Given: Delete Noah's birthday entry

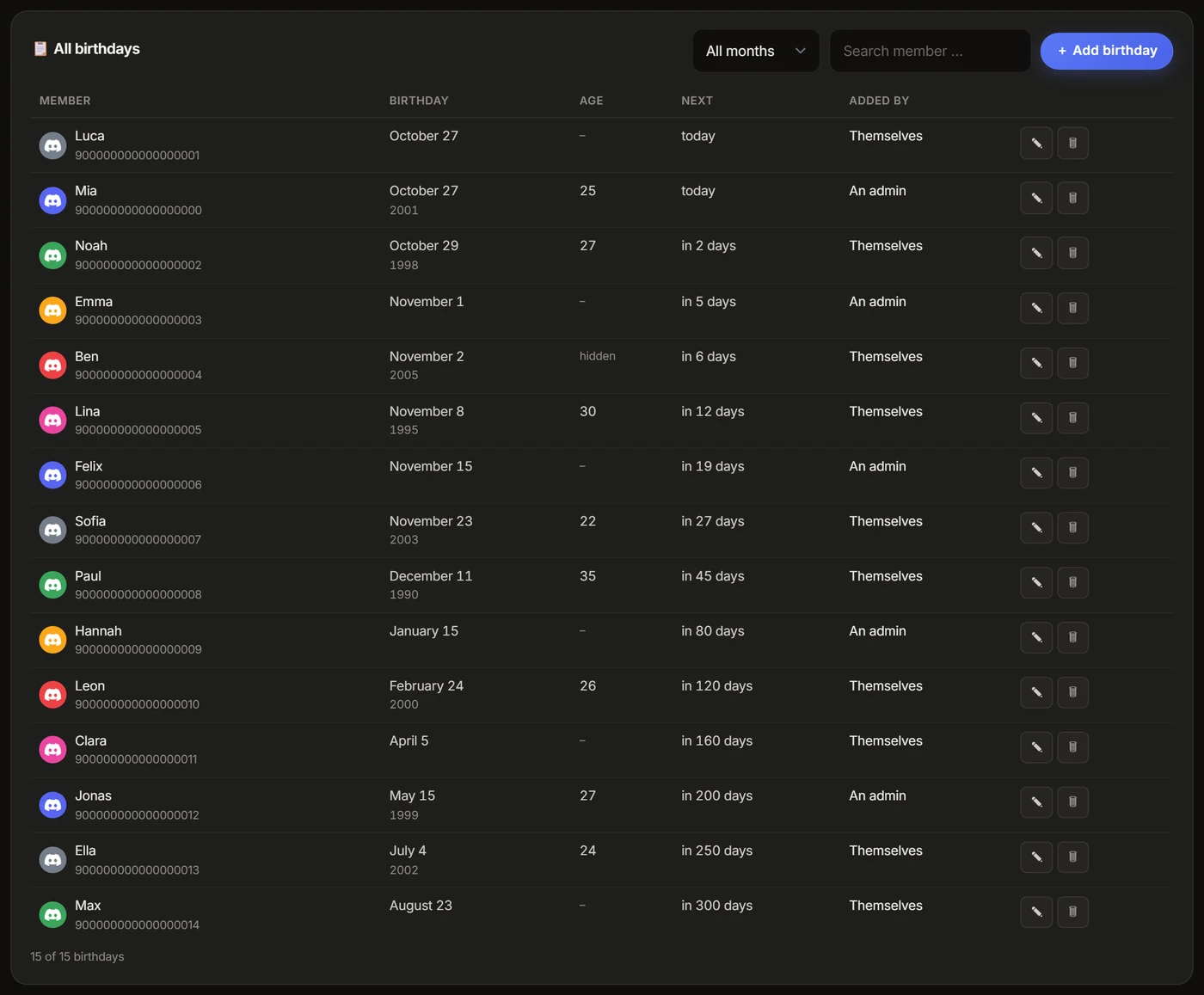Looking at the screenshot, I should (1072, 253).
